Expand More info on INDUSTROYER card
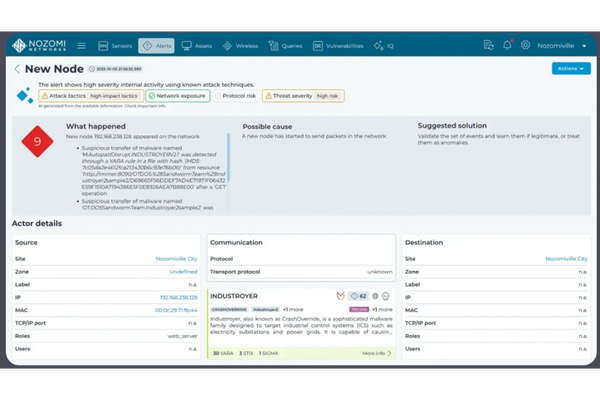600x400 pixels. coord(376,353)
